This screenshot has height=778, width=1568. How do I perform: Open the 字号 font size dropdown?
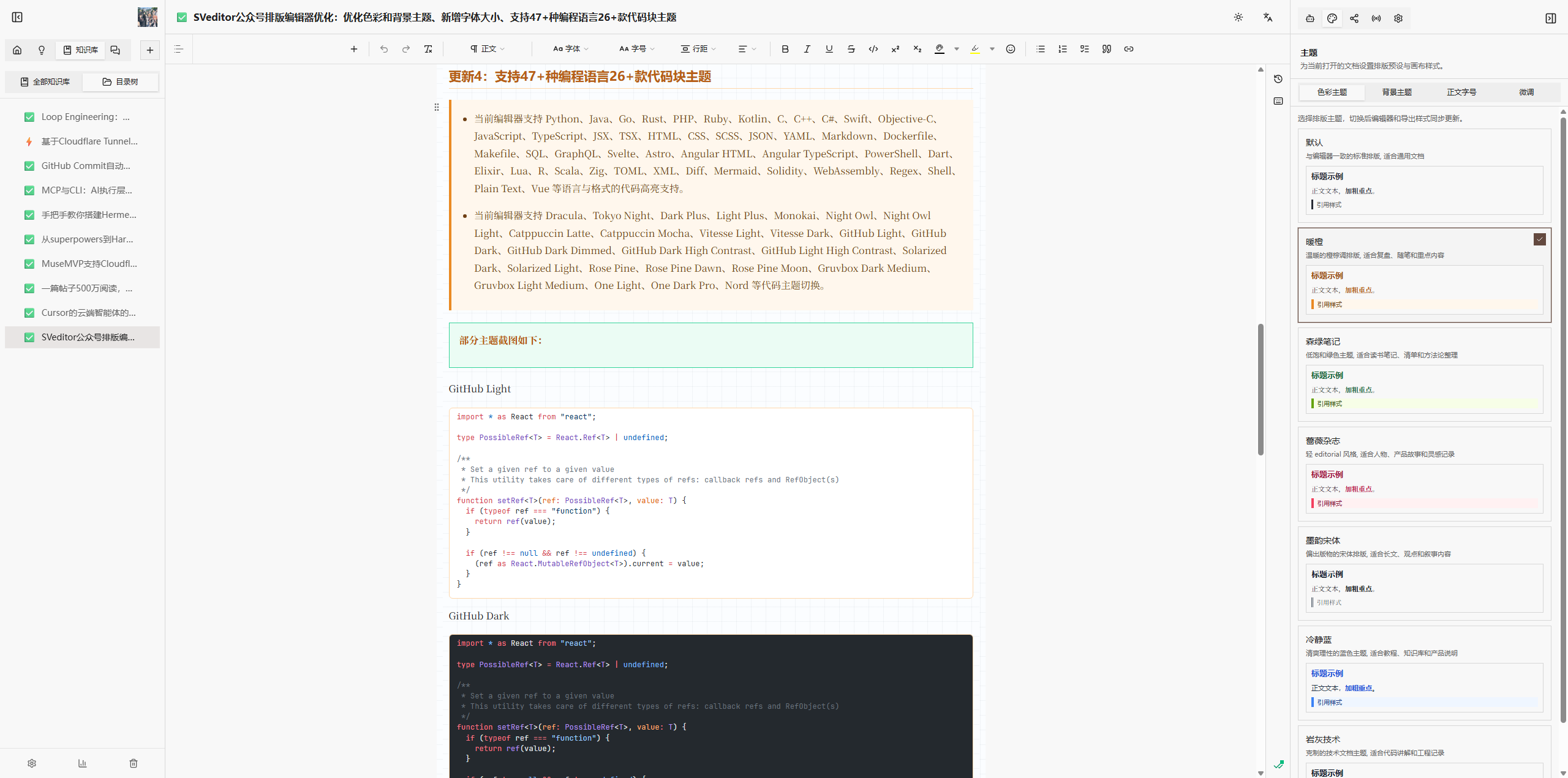[637, 49]
